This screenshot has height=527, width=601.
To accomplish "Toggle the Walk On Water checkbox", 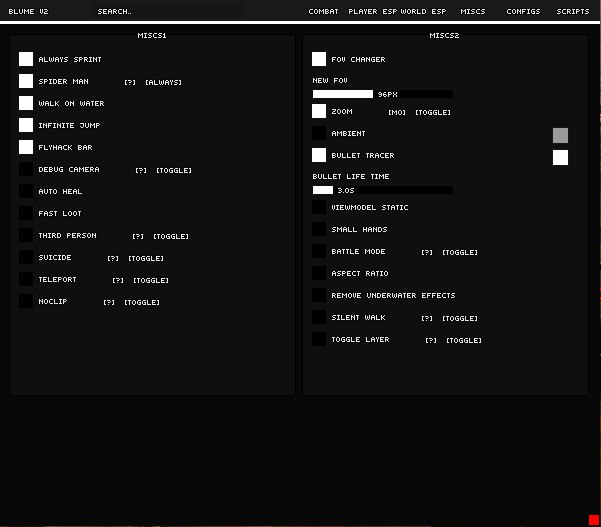I will click(x=26, y=104).
